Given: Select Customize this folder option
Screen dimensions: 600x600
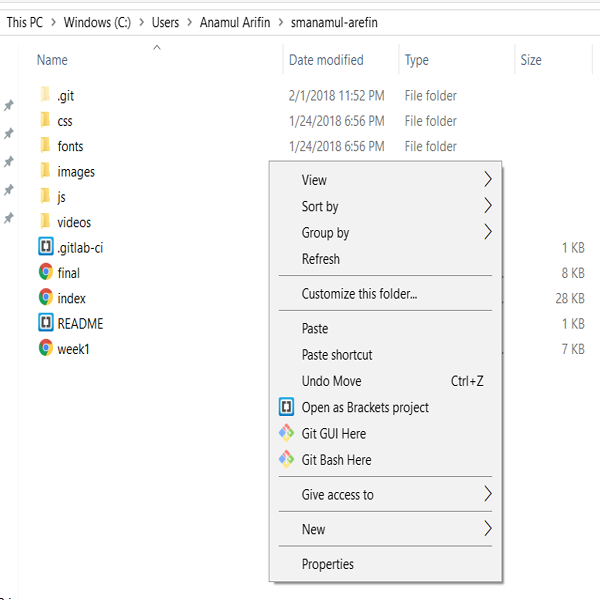Looking at the screenshot, I should 359,294.
